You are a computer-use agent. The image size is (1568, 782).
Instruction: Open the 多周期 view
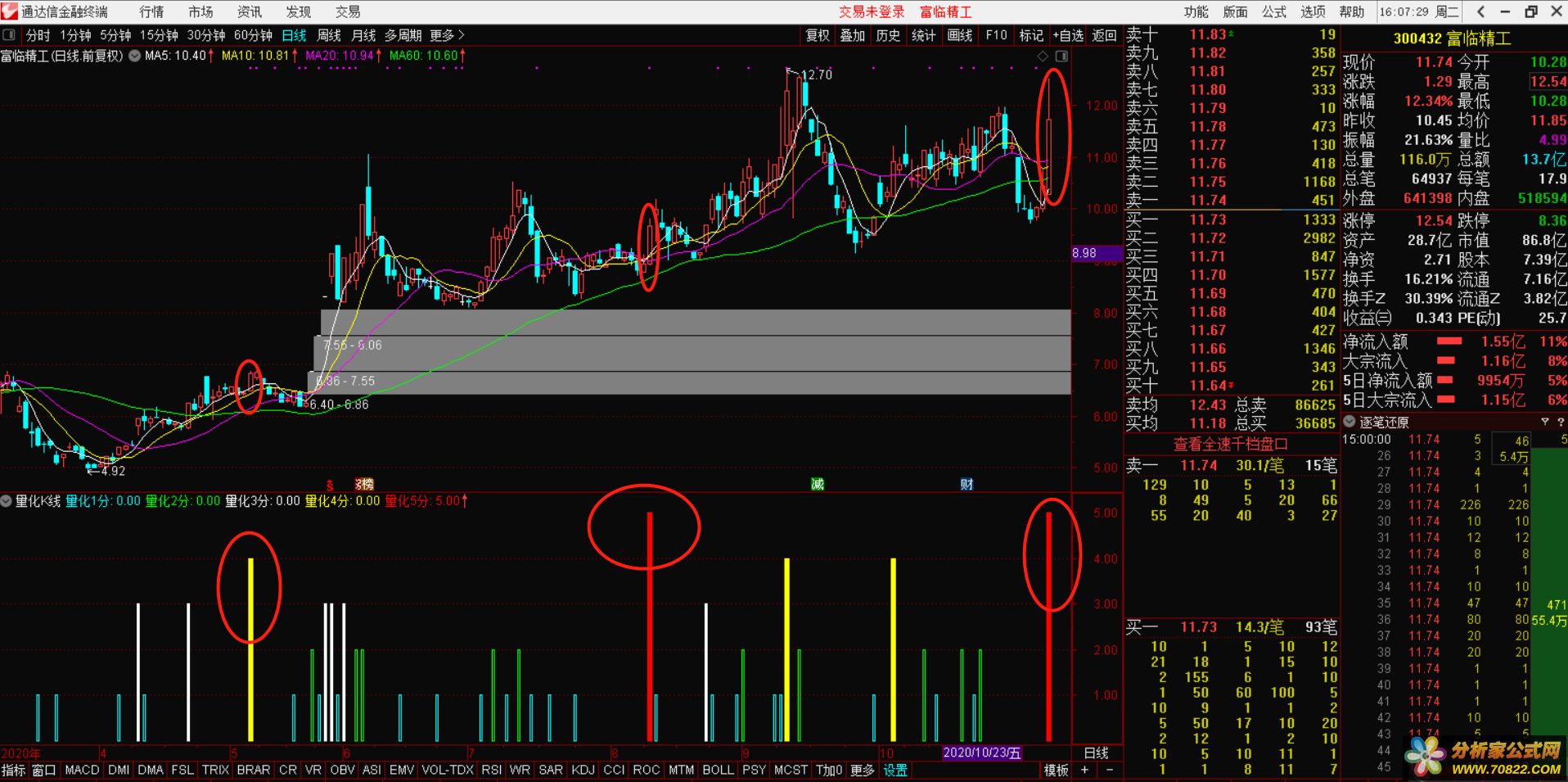(403, 35)
